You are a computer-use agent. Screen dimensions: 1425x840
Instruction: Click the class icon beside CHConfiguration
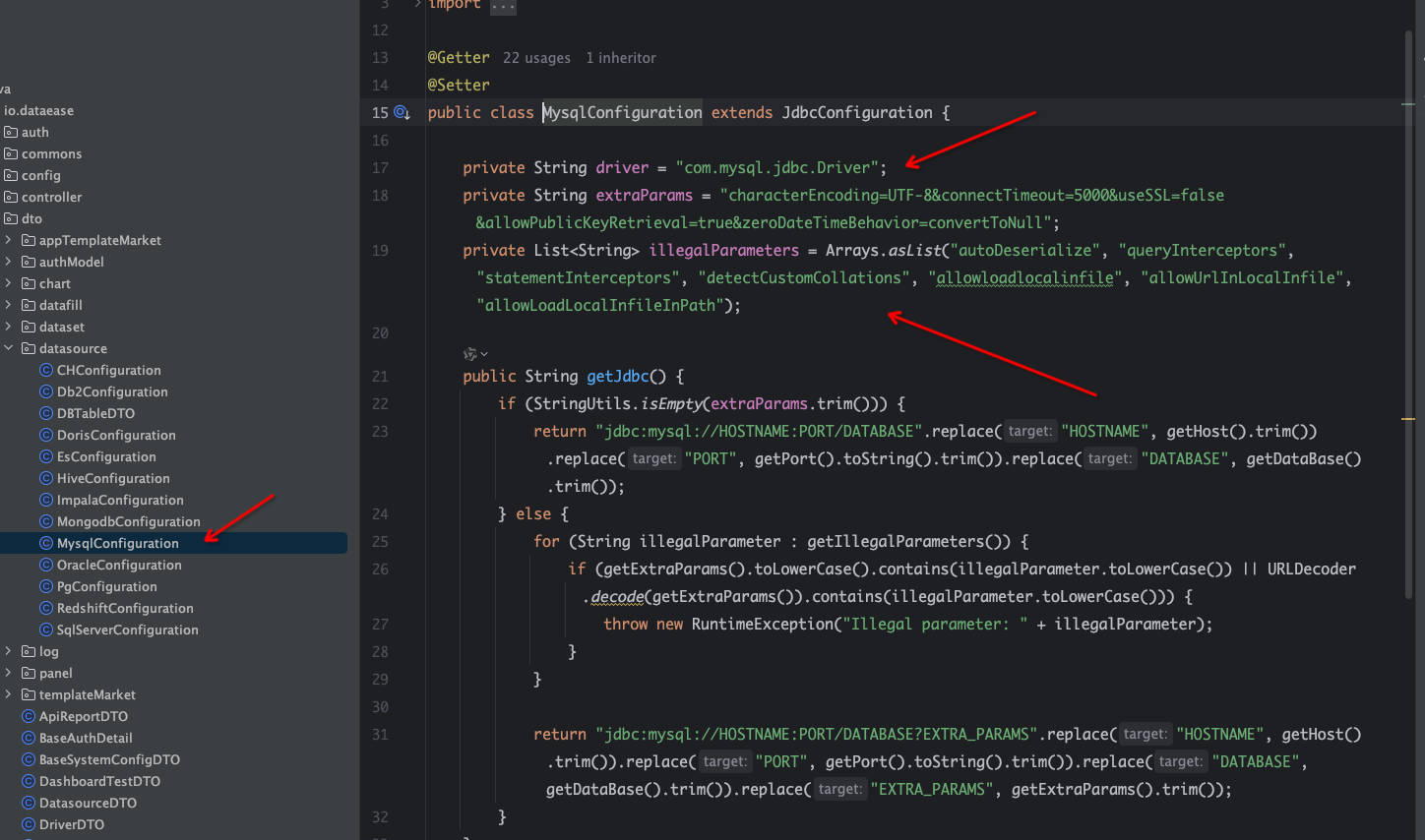click(46, 371)
